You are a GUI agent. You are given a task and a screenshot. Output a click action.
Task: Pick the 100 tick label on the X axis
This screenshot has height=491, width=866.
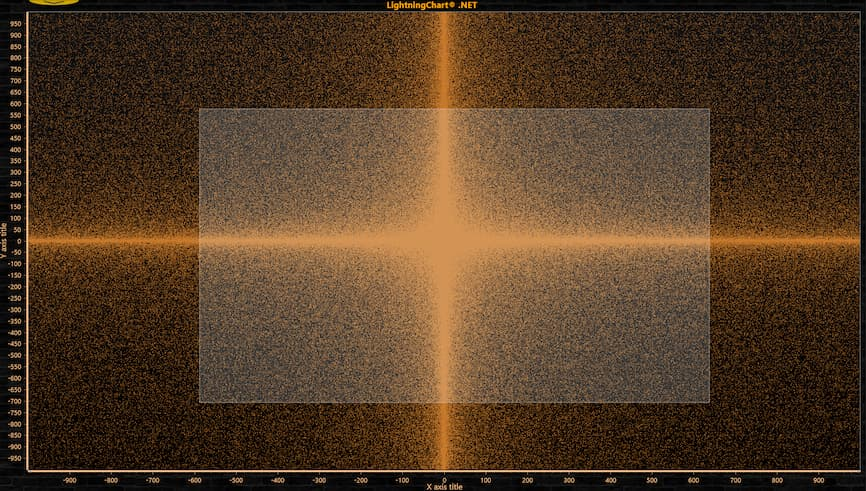486,478
